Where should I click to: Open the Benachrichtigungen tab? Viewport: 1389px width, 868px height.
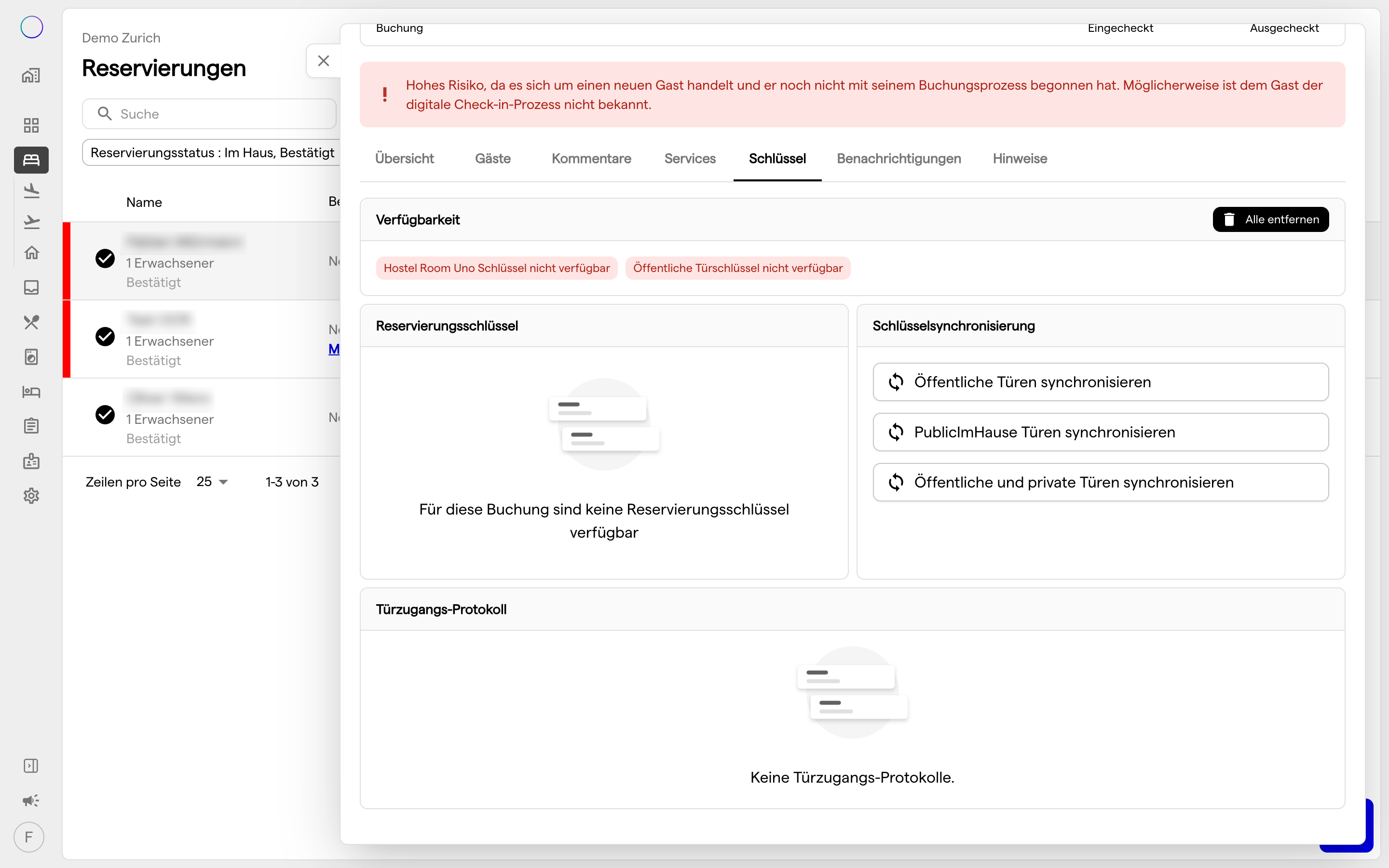click(899, 159)
